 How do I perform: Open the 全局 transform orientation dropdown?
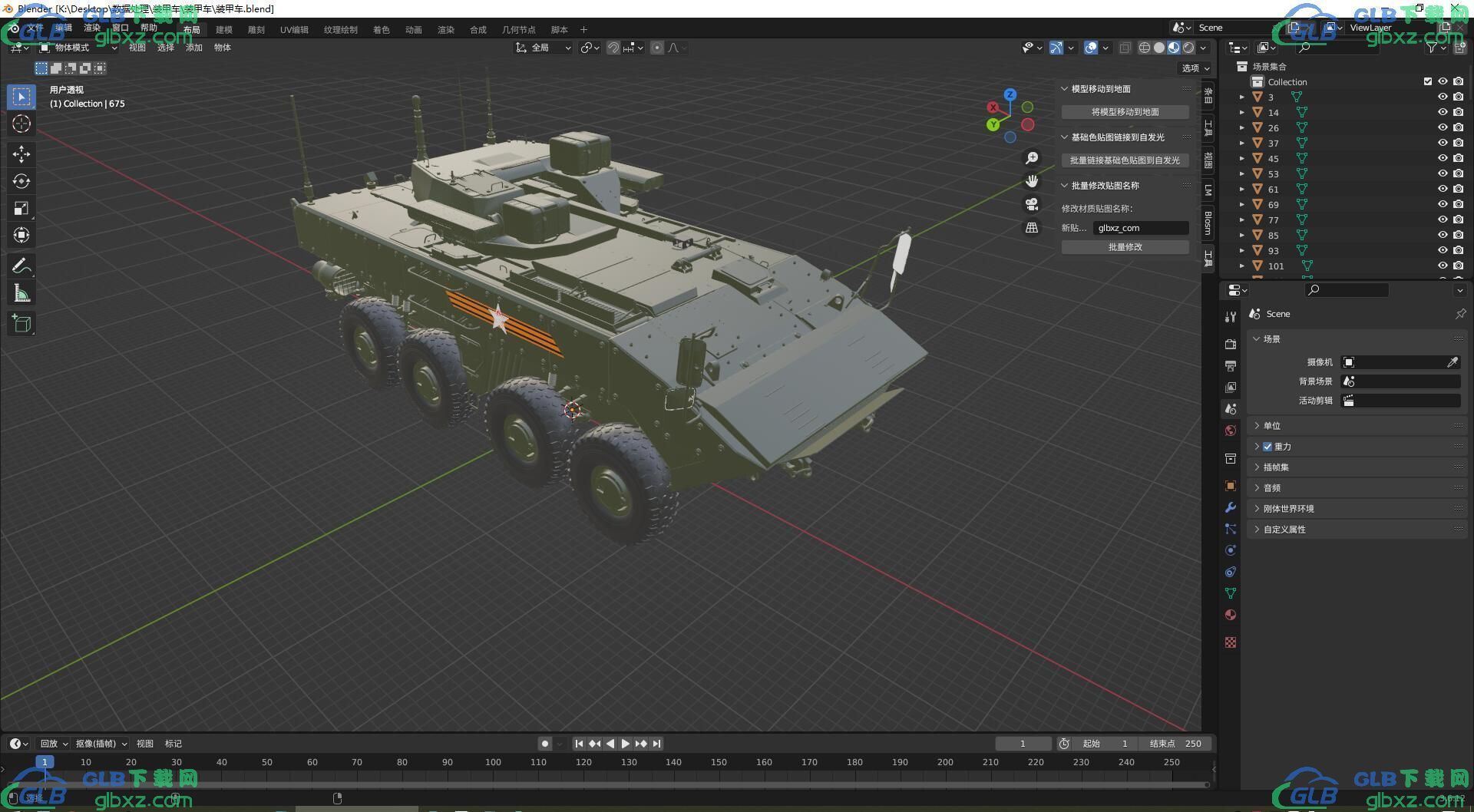[544, 48]
